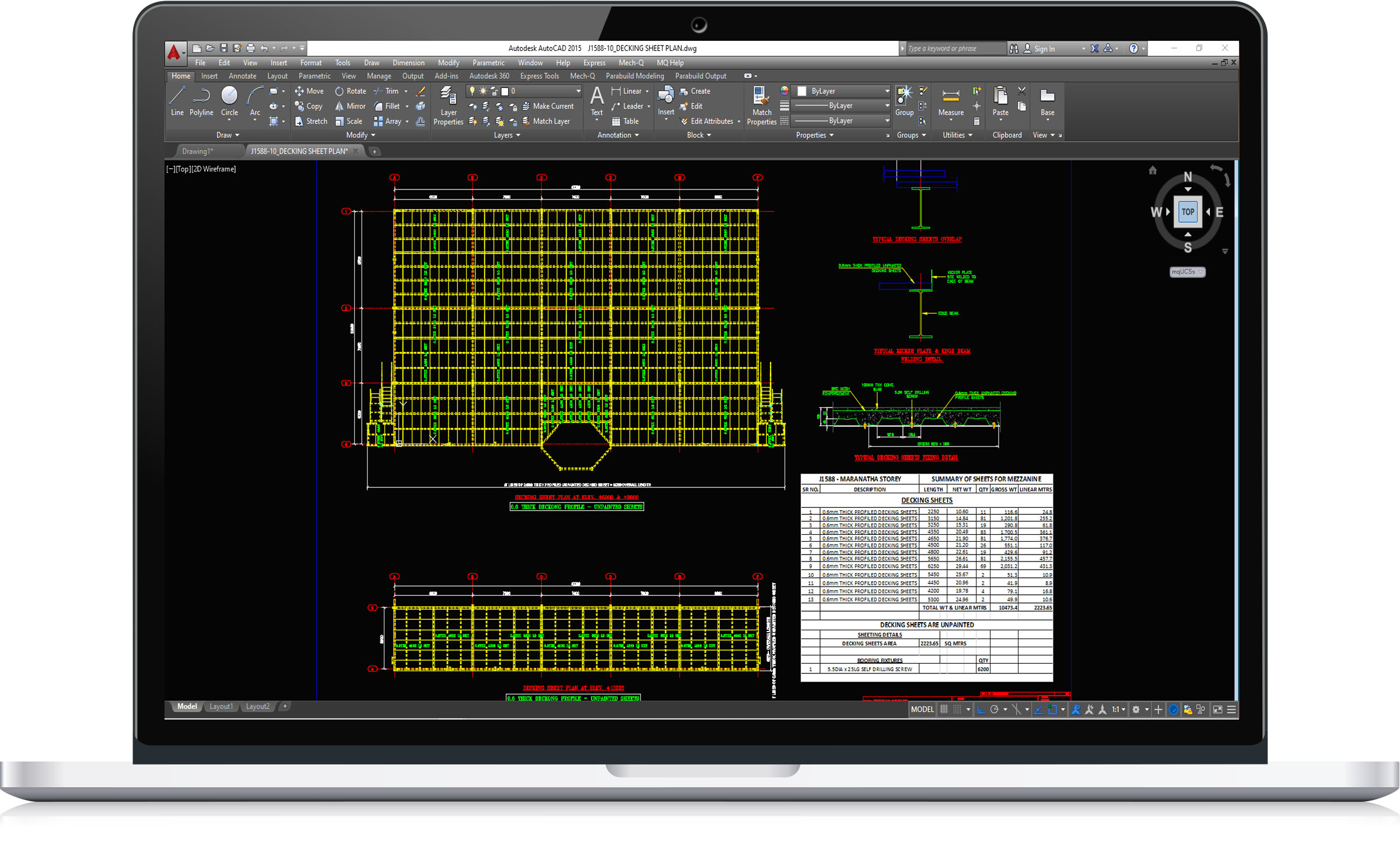Open the annotation scale 1:1 dropdown
The width and height of the screenshot is (1400, 842).
pyautogui.click(x=1118, y=710)
